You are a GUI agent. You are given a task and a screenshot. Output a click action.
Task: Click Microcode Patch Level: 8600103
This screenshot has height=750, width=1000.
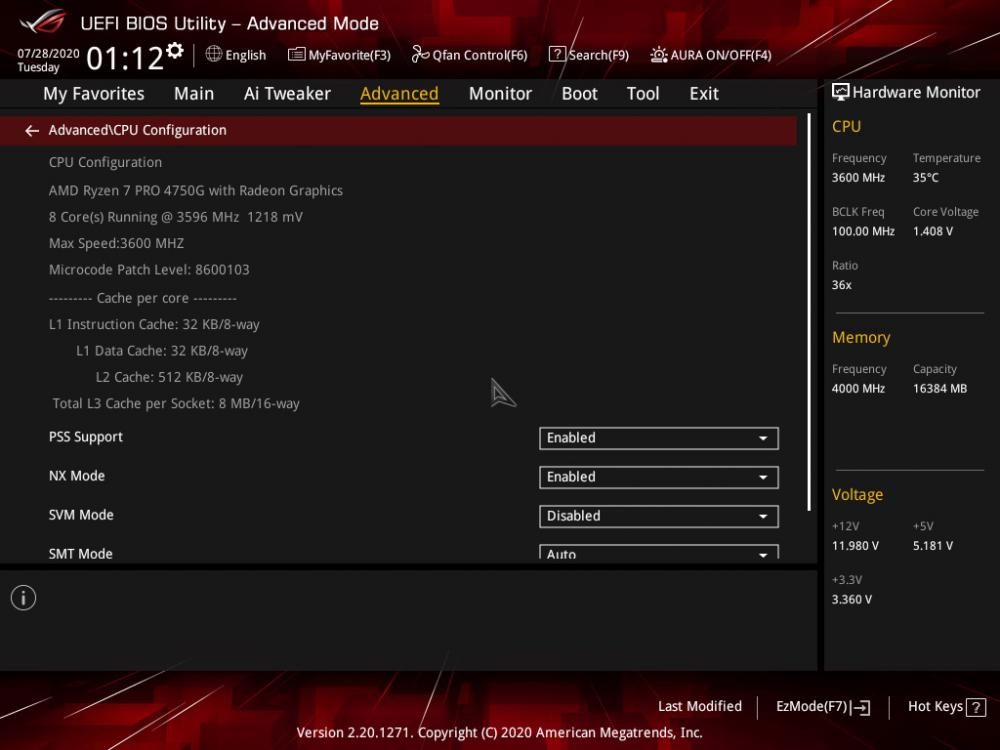point(149,270)
